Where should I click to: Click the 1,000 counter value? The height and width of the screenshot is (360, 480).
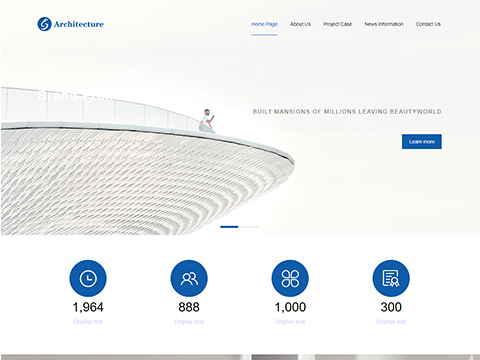[x=290, y=307]
